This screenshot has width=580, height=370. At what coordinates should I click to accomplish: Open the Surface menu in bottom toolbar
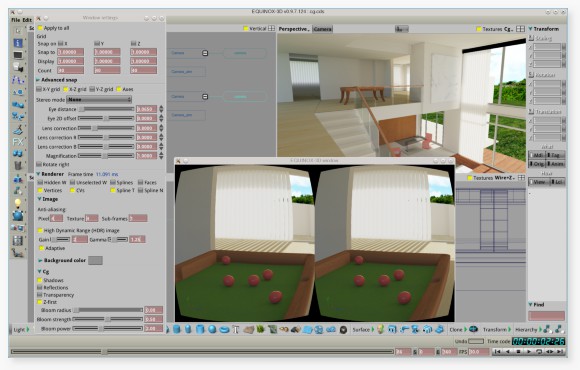pos(363,329)
